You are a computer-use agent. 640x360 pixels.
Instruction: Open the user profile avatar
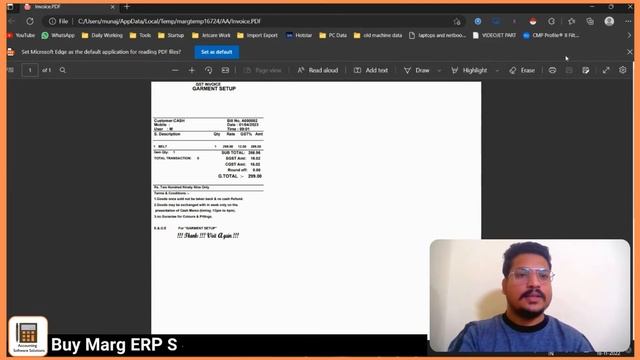(609, 21)
